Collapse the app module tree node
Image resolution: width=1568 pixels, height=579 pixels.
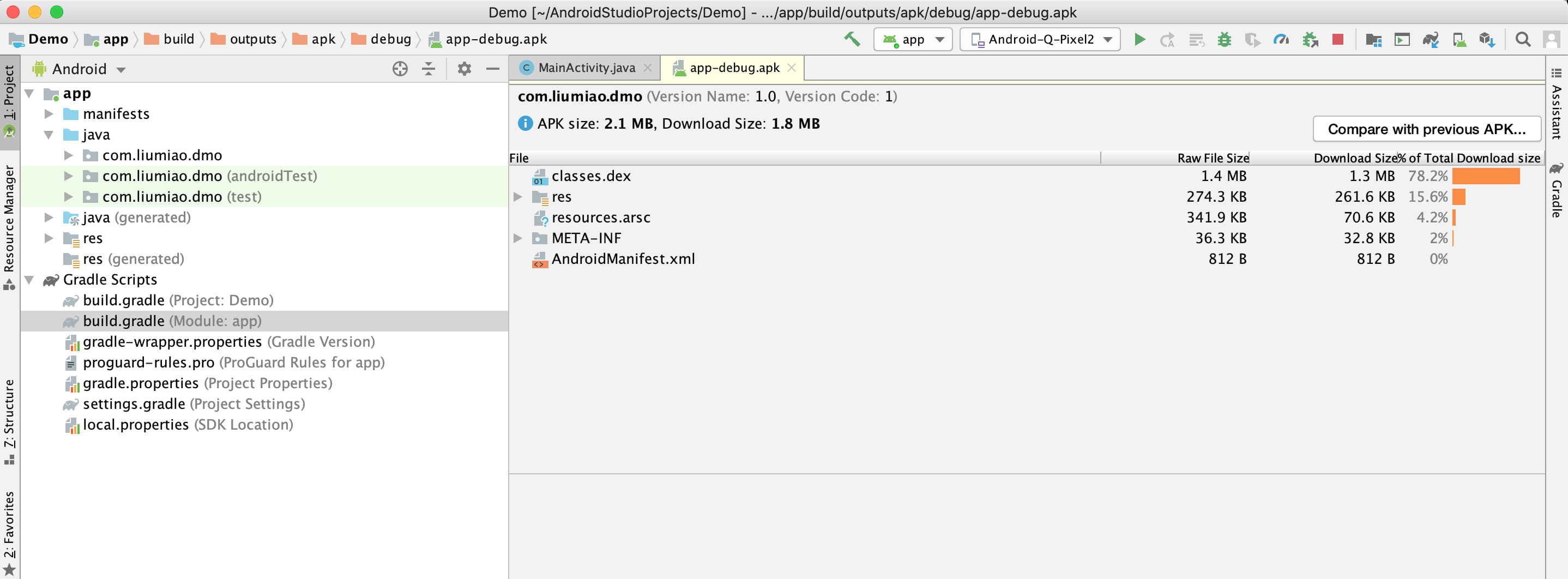(28, 94)
